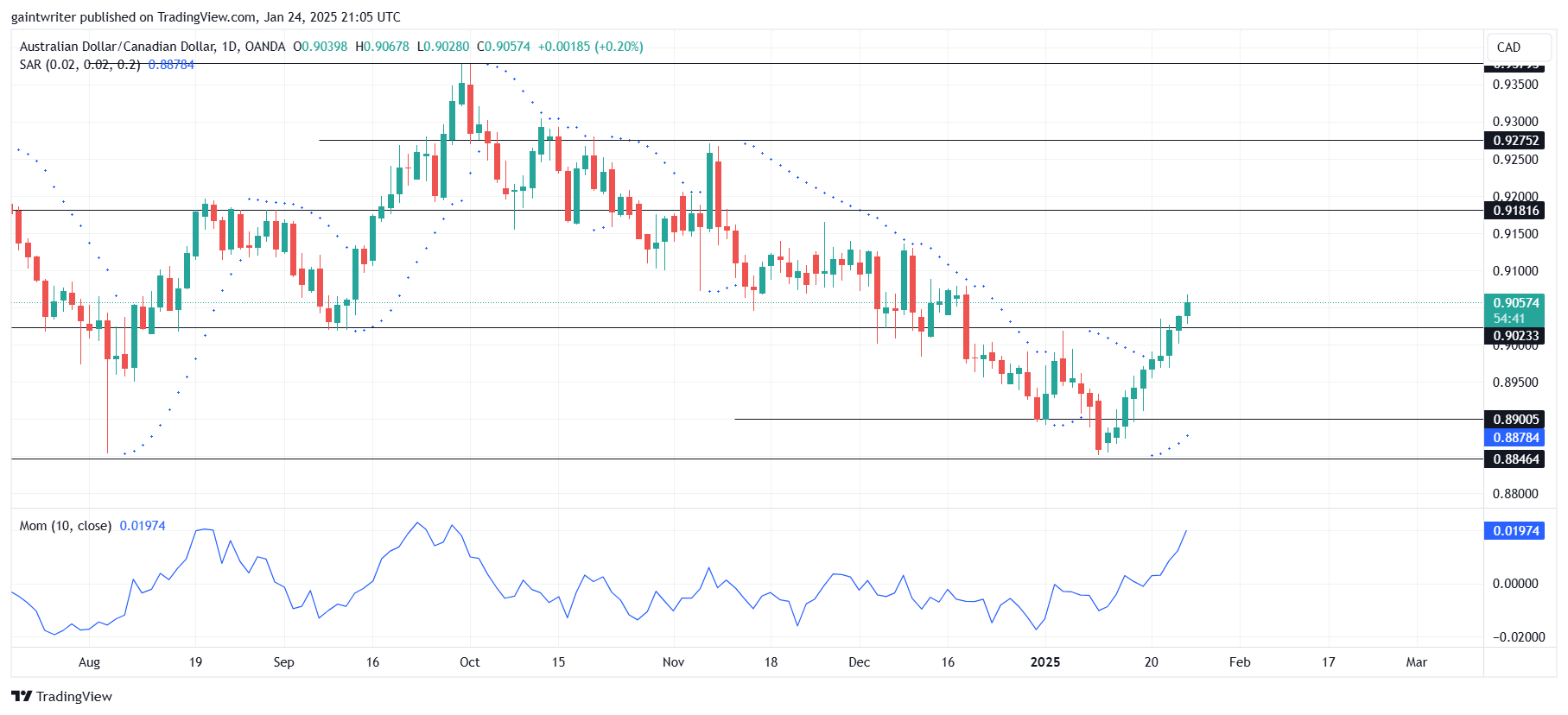Select the Mom (10, close) indicator legend

click(66, 526)
